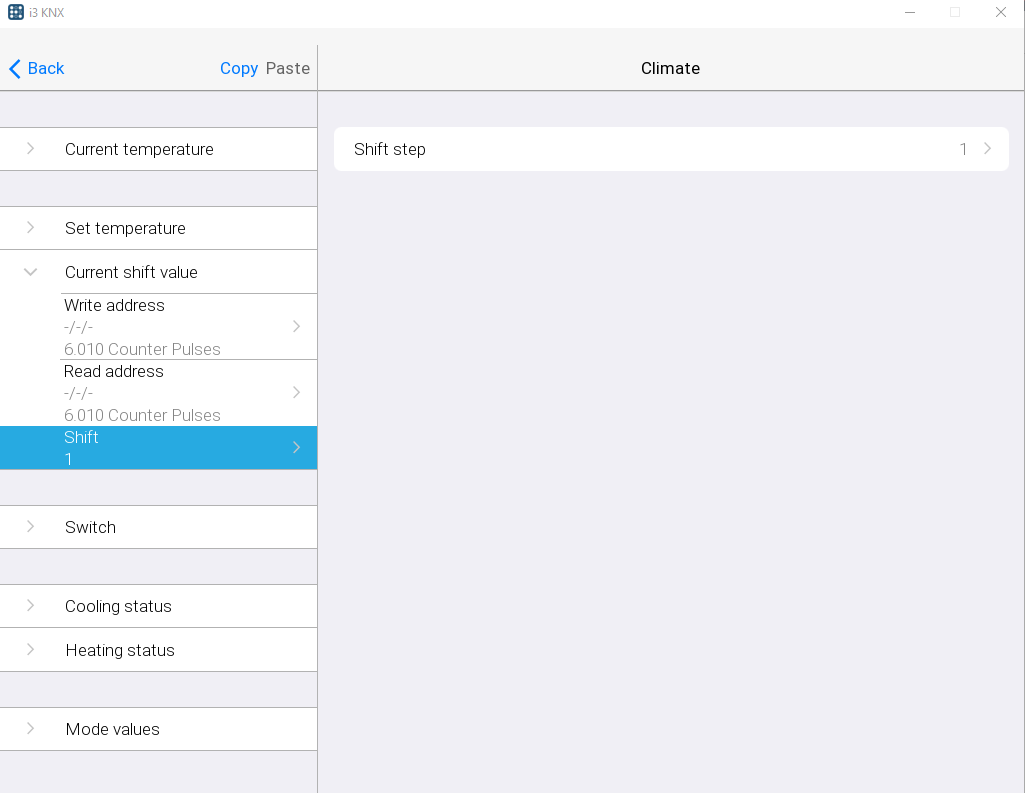Click the chevron beside Read address
Viewport: 1025px width, 793px height.
pos(296,392)
